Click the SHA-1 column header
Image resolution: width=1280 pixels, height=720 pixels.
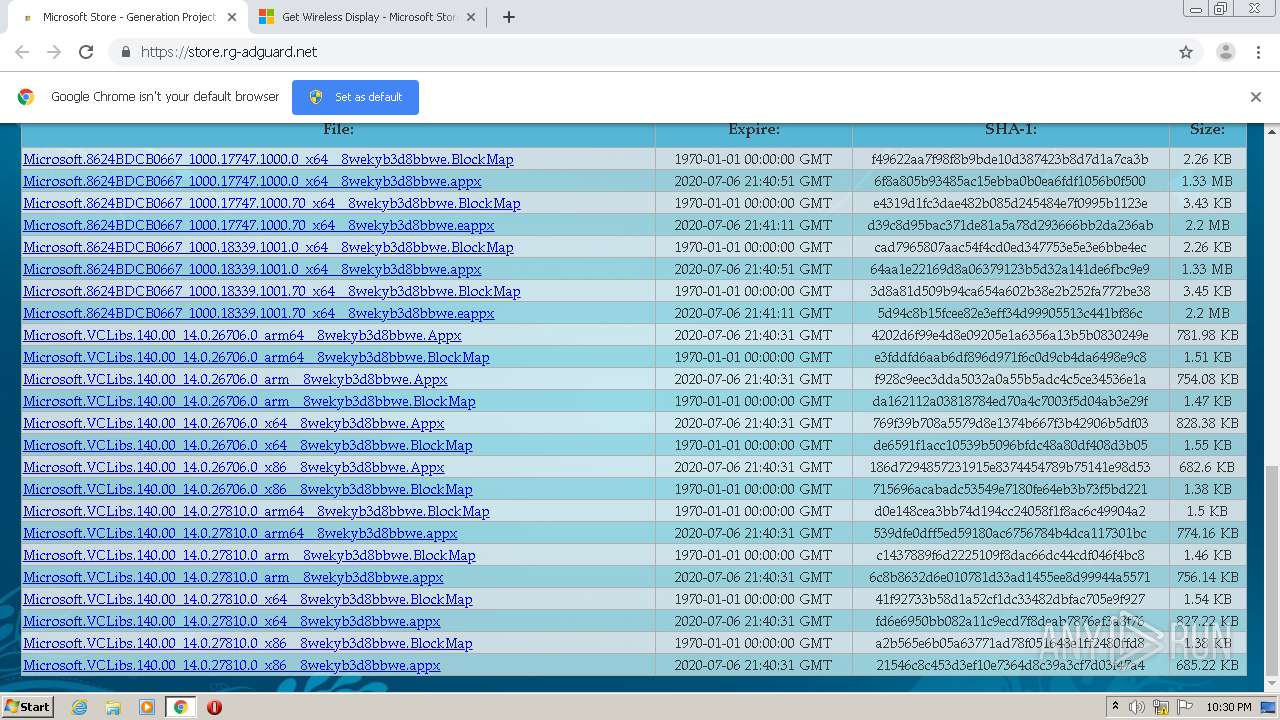click(x=1011, y=130)
